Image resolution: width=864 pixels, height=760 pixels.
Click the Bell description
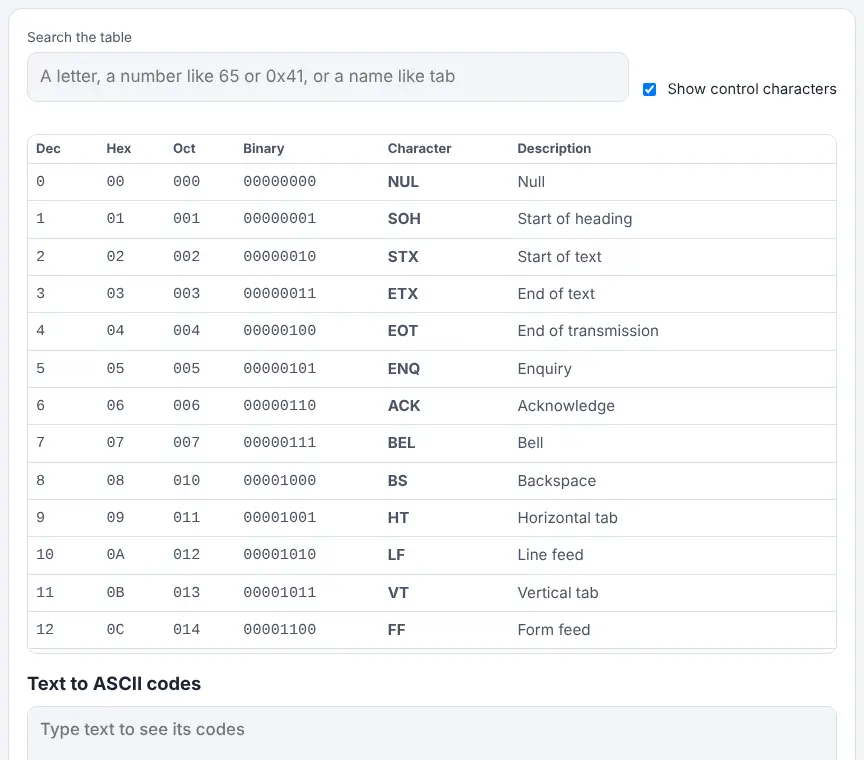[530, 443]
